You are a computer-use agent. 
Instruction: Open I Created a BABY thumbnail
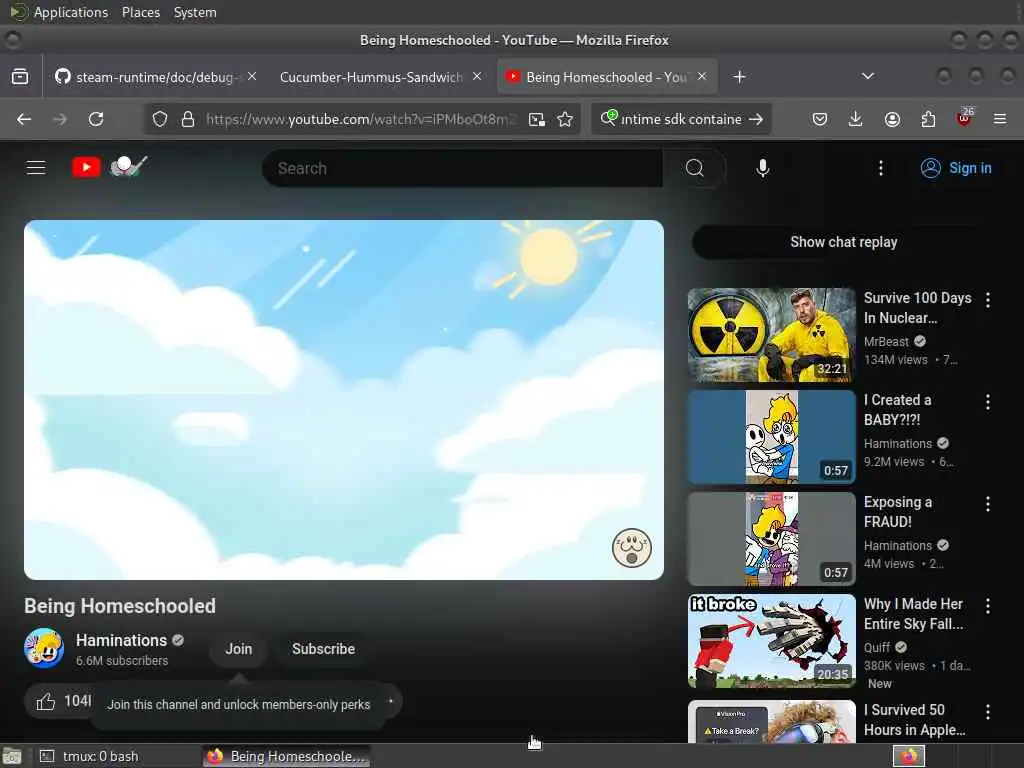(771, 437)
